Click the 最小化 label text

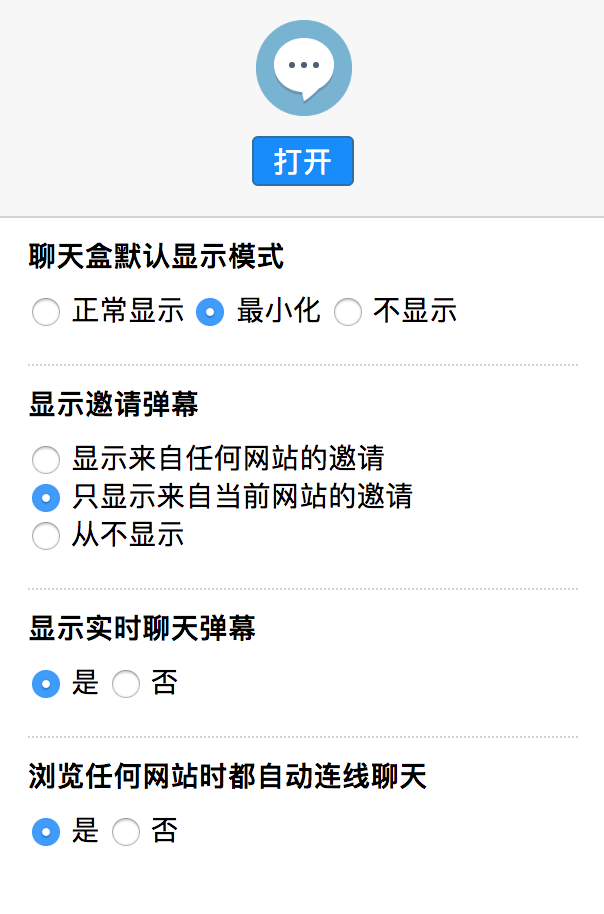tap(278, 311)
